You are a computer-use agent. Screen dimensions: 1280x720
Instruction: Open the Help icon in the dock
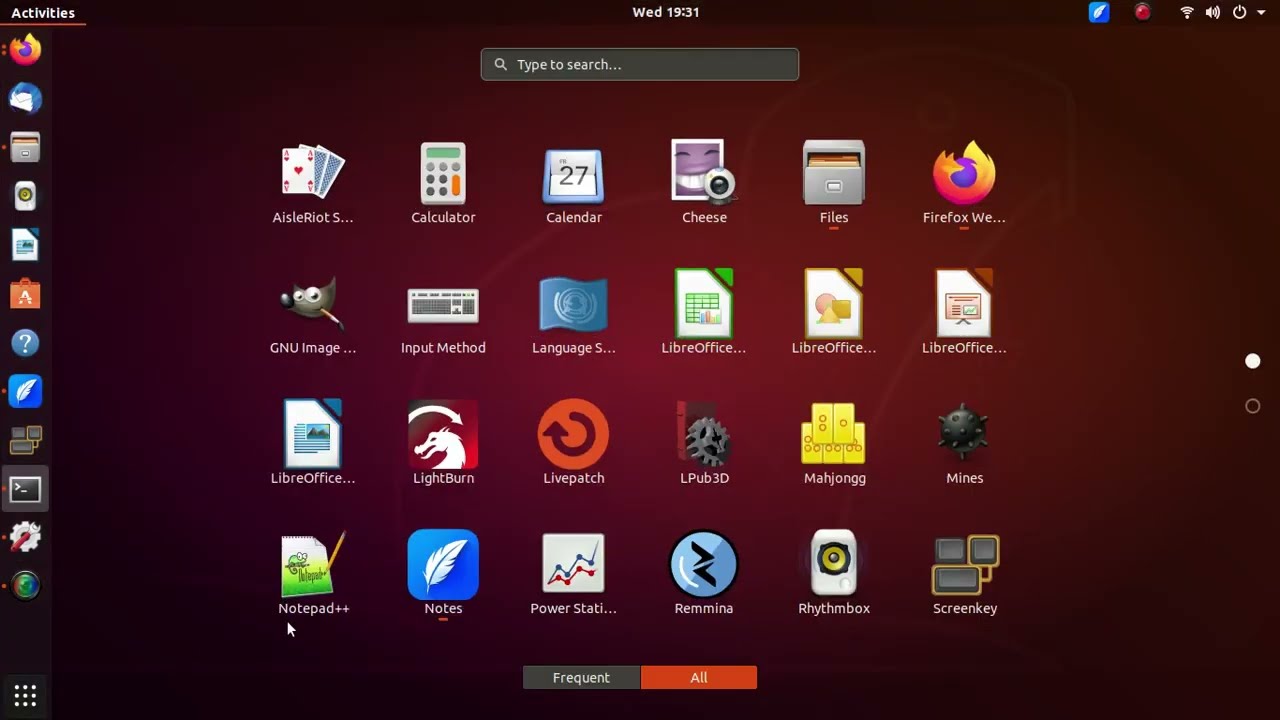(x=25, y=343)
